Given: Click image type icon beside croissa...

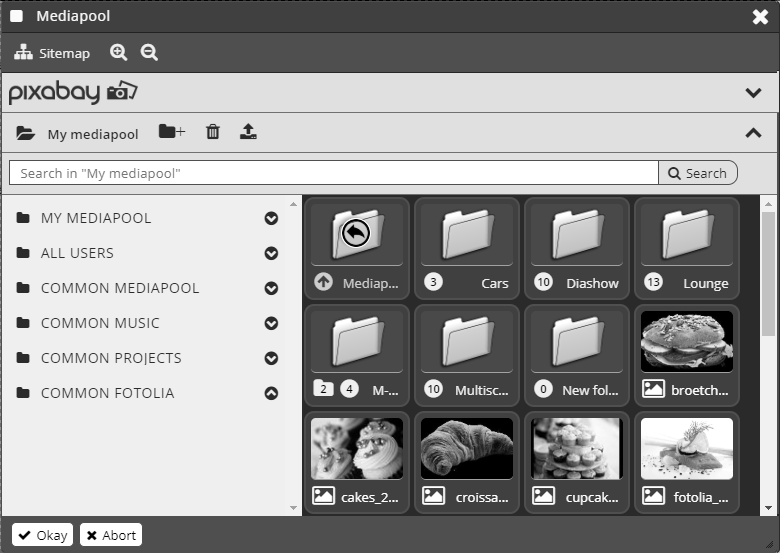Looking at the screenshot, I should [x=433, y=495].
